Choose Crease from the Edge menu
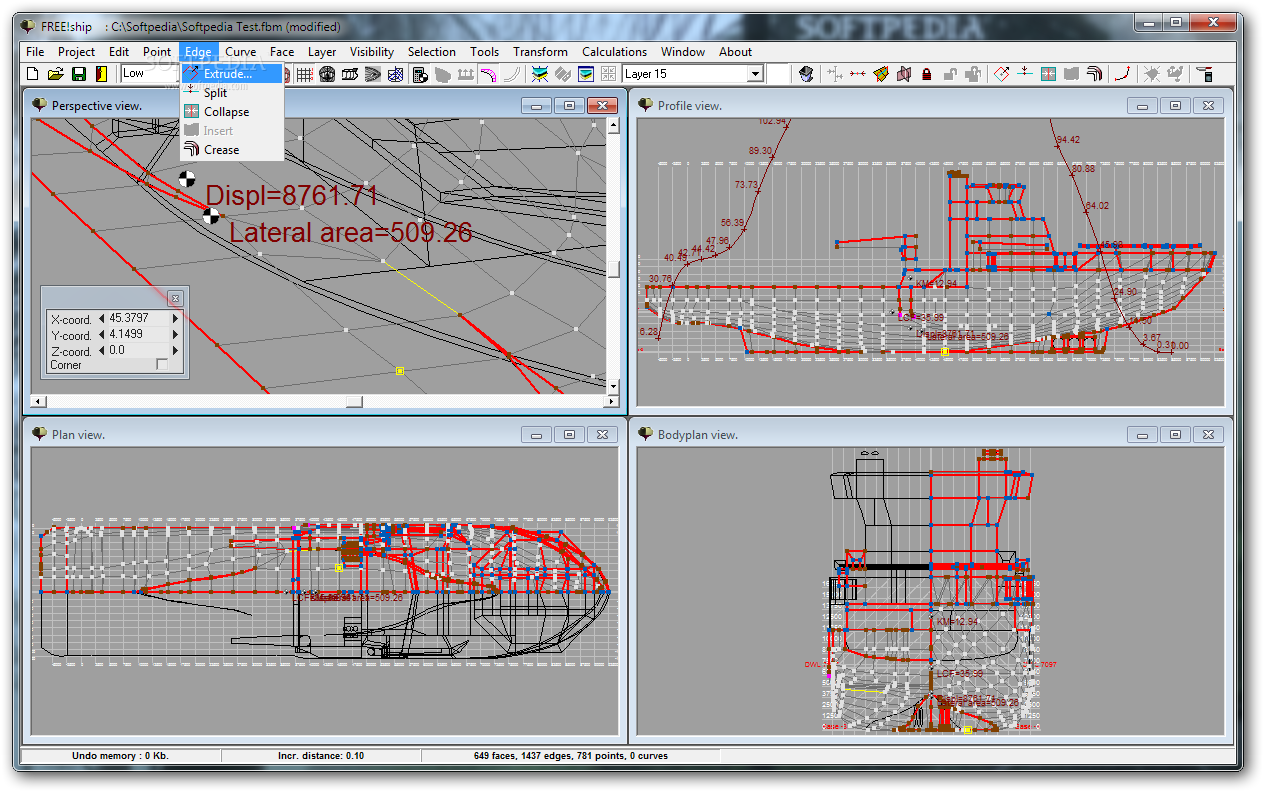The width and height of the screenshot is (1264, 792). (x=231, y=149)
